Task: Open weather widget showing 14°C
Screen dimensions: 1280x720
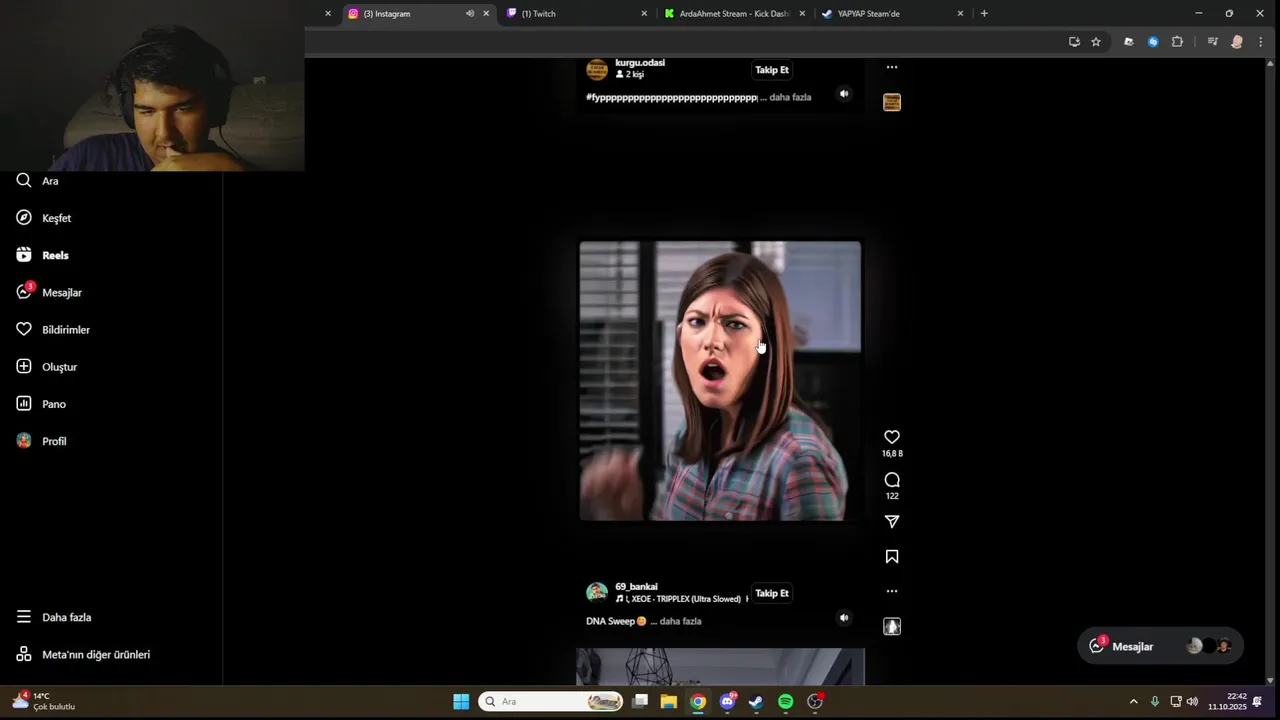Action: coord(44,701)
